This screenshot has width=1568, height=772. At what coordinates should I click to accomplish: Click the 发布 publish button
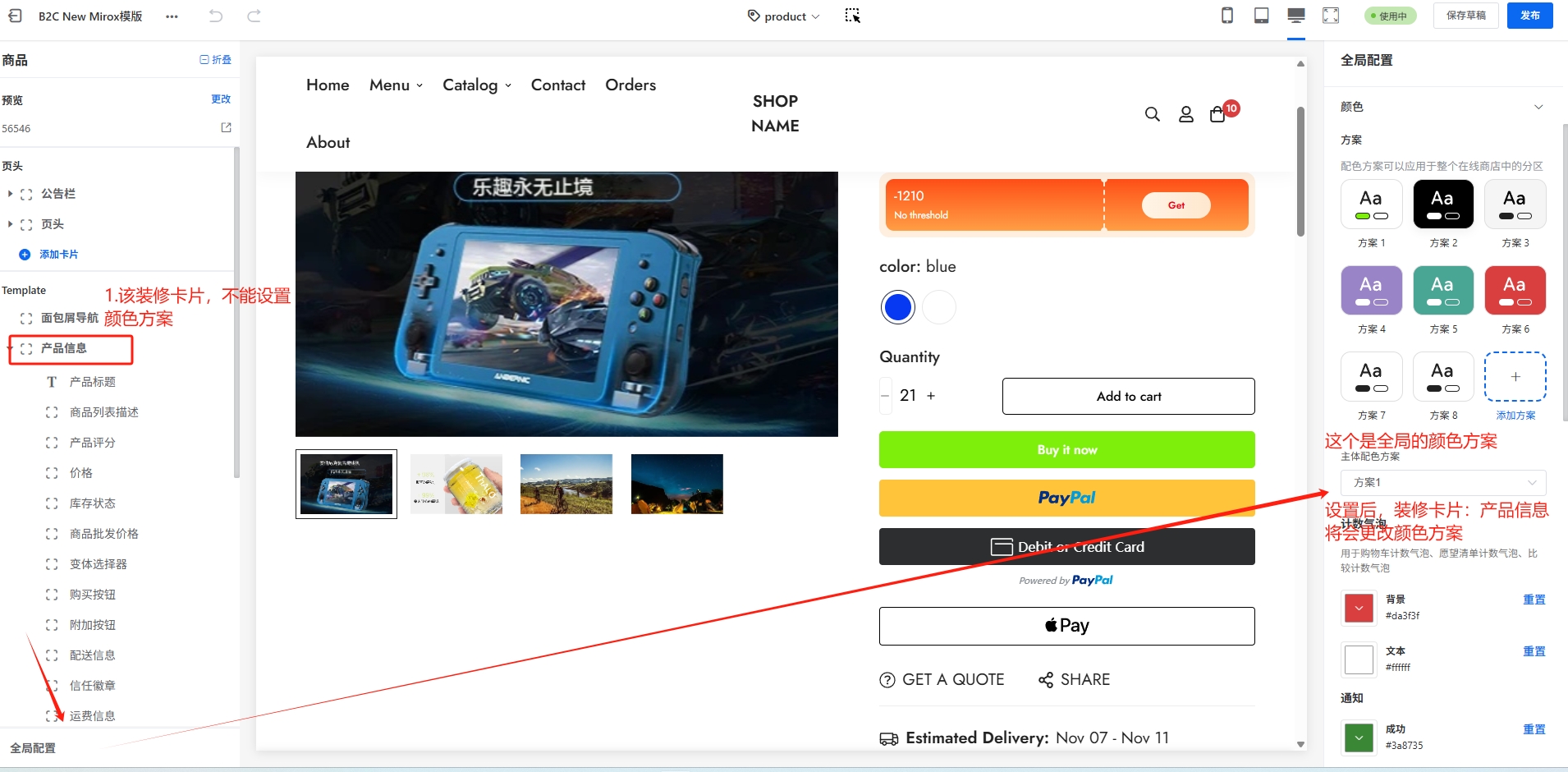(x=1529, y=16)
